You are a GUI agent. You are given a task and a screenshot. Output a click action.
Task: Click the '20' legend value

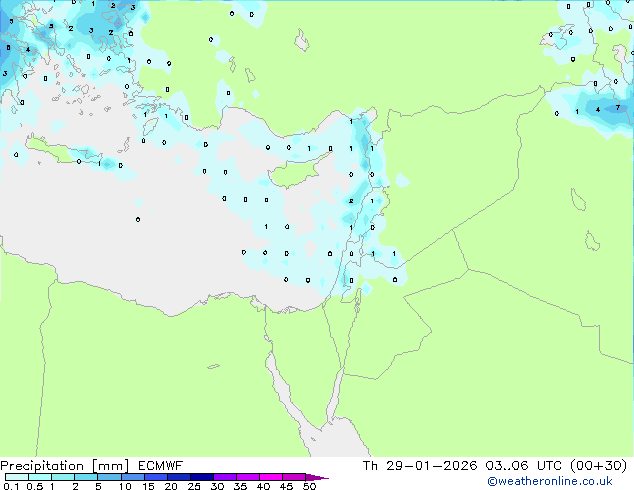(x=171, y=486)
